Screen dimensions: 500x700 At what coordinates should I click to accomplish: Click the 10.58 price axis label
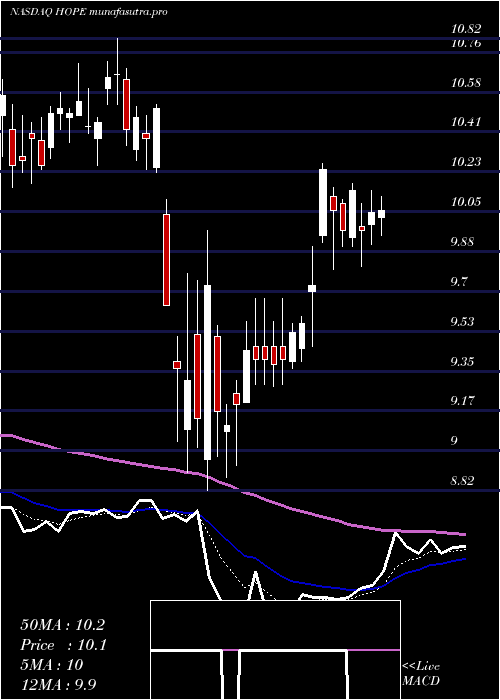466,83
